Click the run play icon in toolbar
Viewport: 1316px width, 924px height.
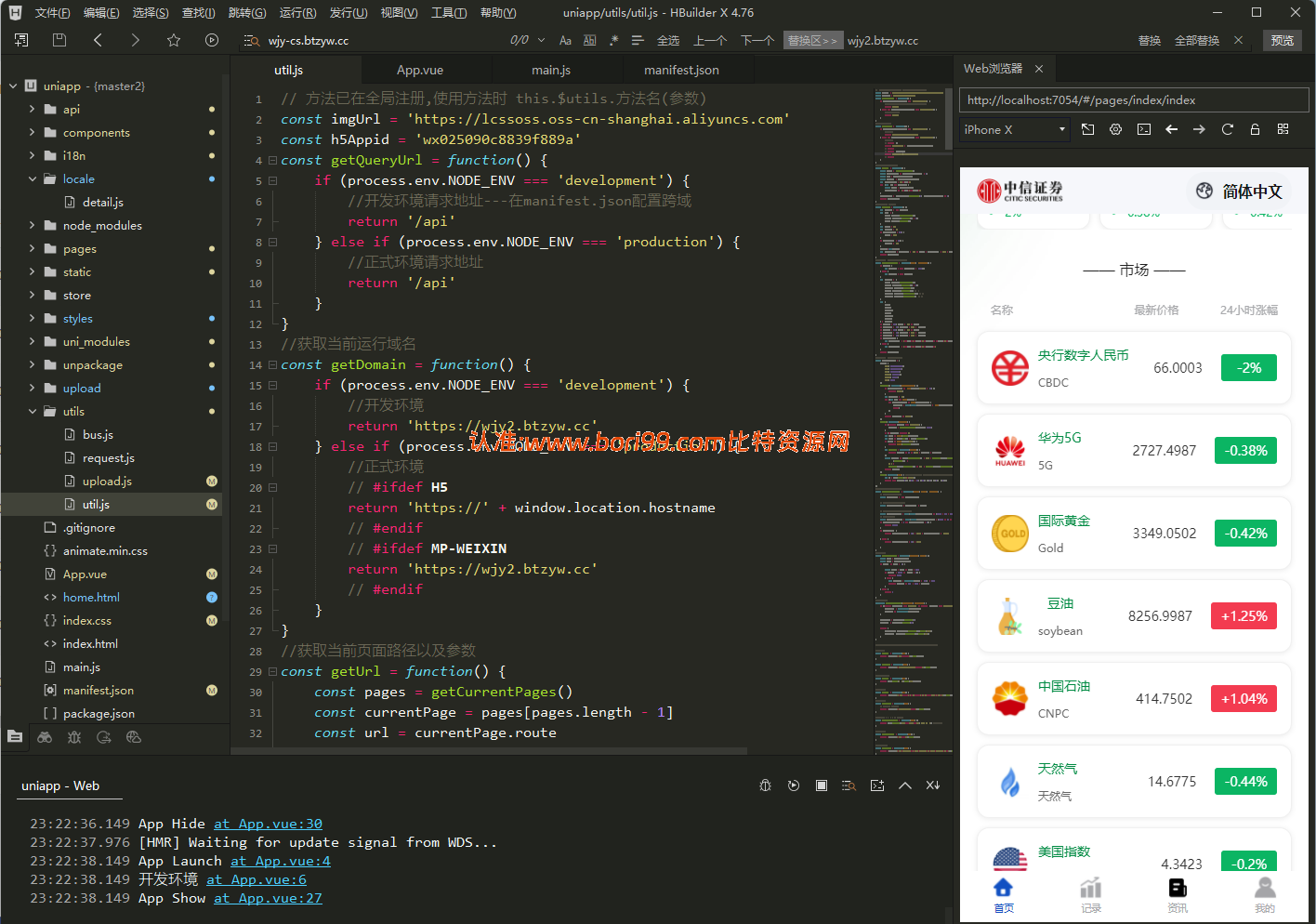tap(212, 40)
